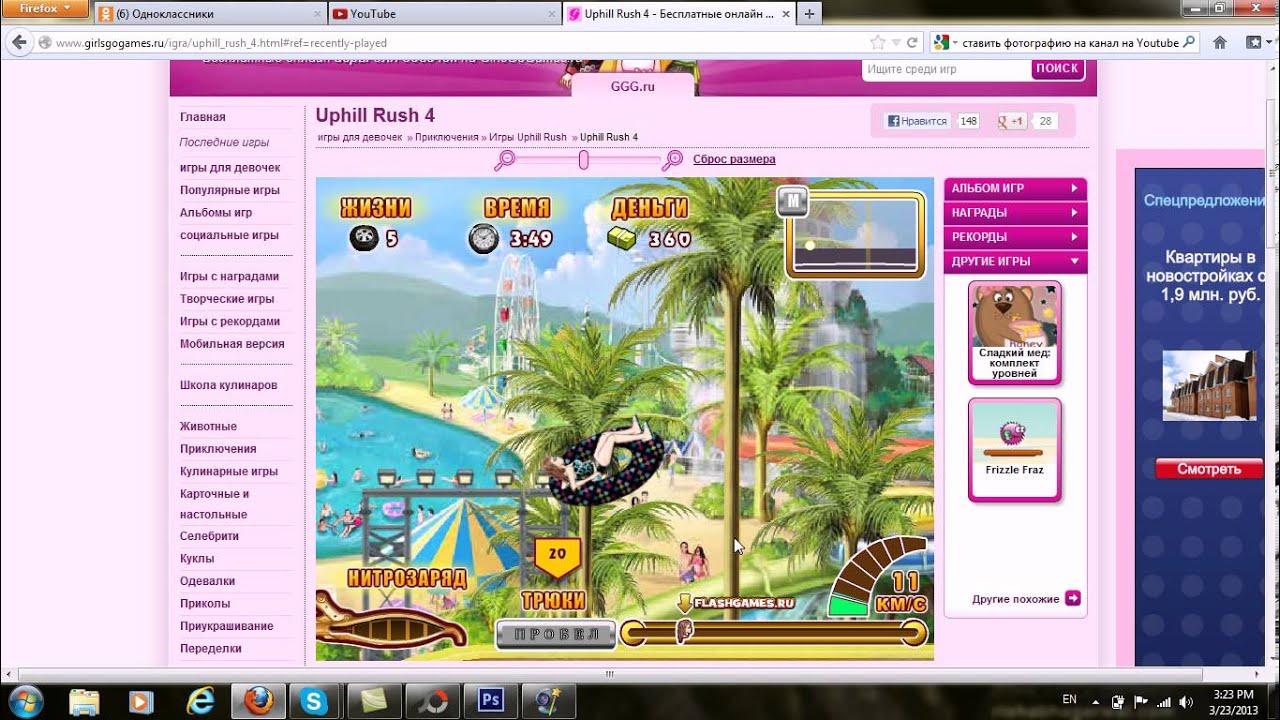Click the volume icon in the system tray
Image resolution: width=1280 pixels, height=720 pixels.
pyautogui.click(x=1186, y=701)
